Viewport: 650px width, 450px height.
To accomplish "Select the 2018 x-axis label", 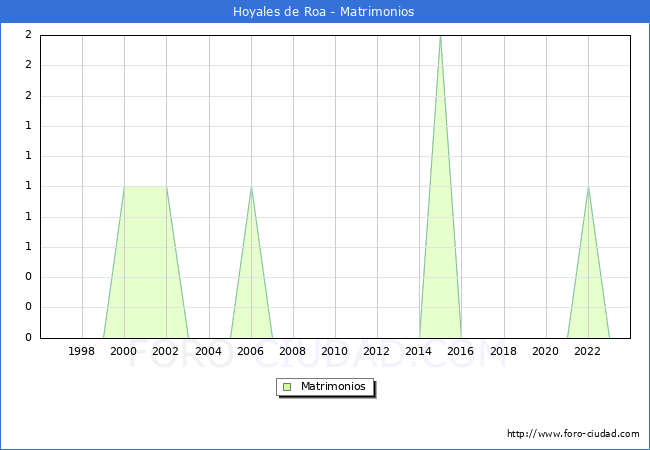I will 504,351.
